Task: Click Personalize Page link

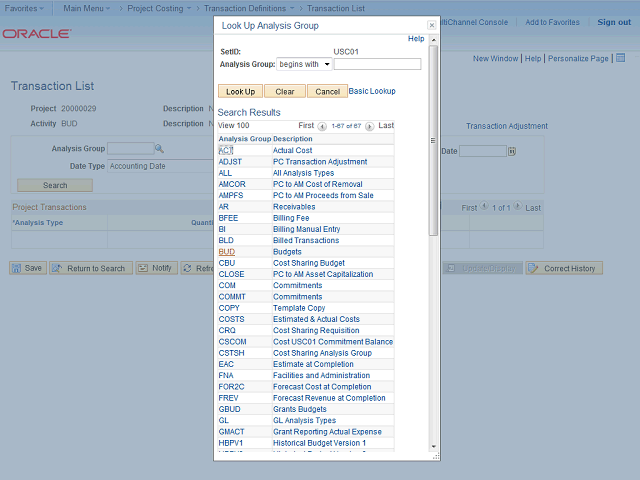Action: (x=578, y=58)
